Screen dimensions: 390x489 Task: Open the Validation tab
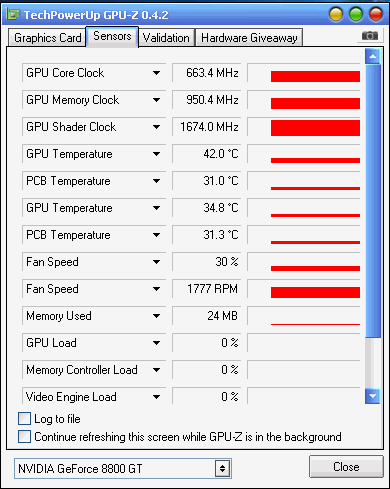pyautogui.click(x=166, y=38)
